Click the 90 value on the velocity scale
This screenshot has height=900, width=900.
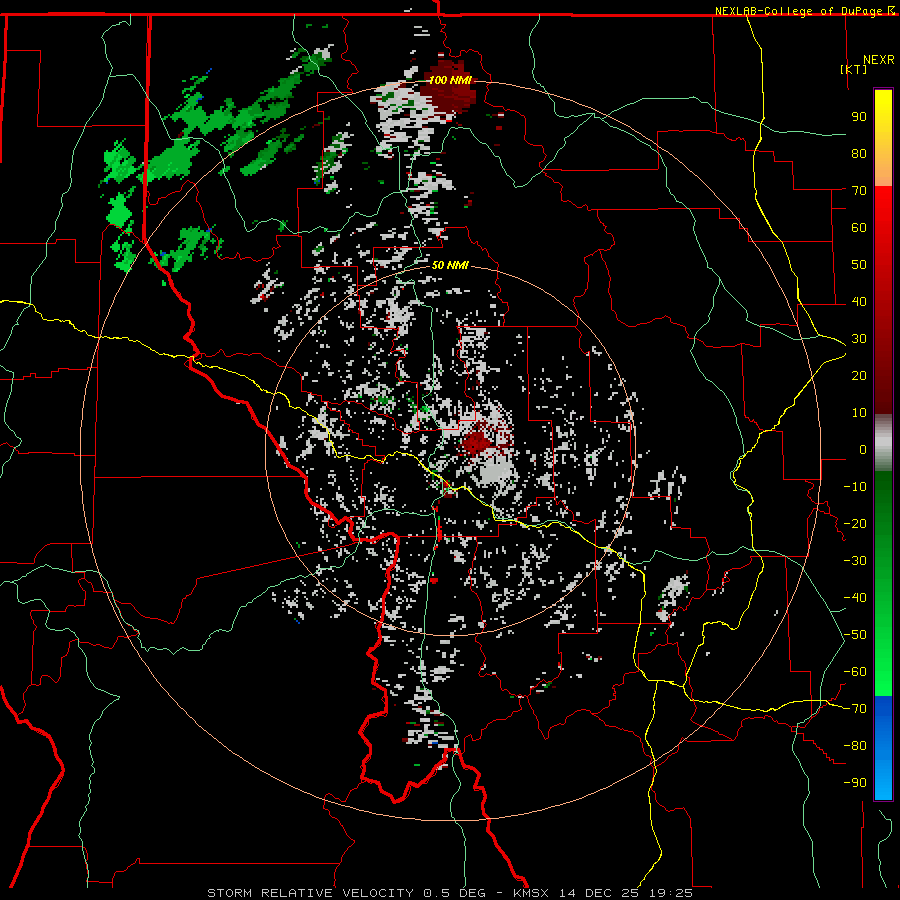point(859,117)
